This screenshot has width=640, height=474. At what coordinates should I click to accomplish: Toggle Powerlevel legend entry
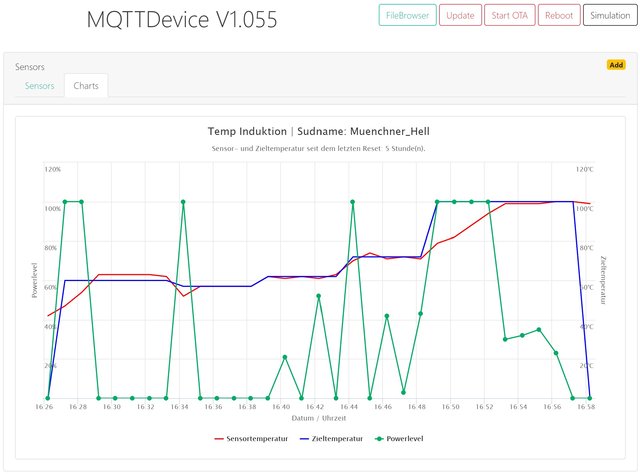click(399, 439)
